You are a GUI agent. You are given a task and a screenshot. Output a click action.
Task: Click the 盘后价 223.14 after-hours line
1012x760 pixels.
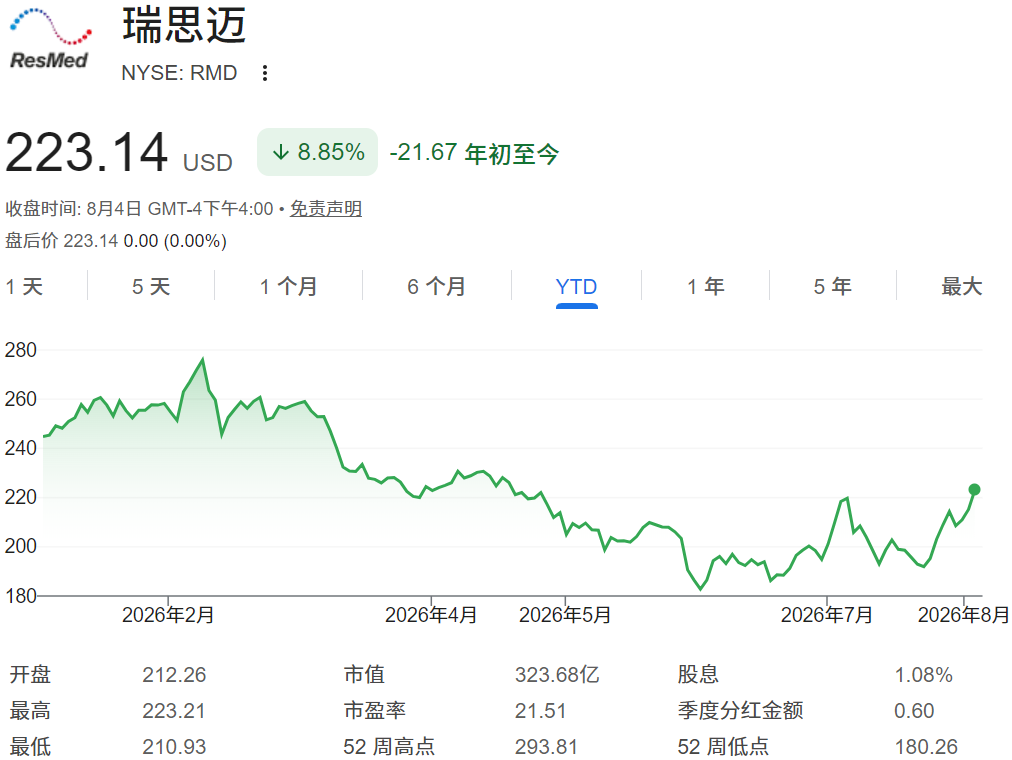tap(116, 241)
